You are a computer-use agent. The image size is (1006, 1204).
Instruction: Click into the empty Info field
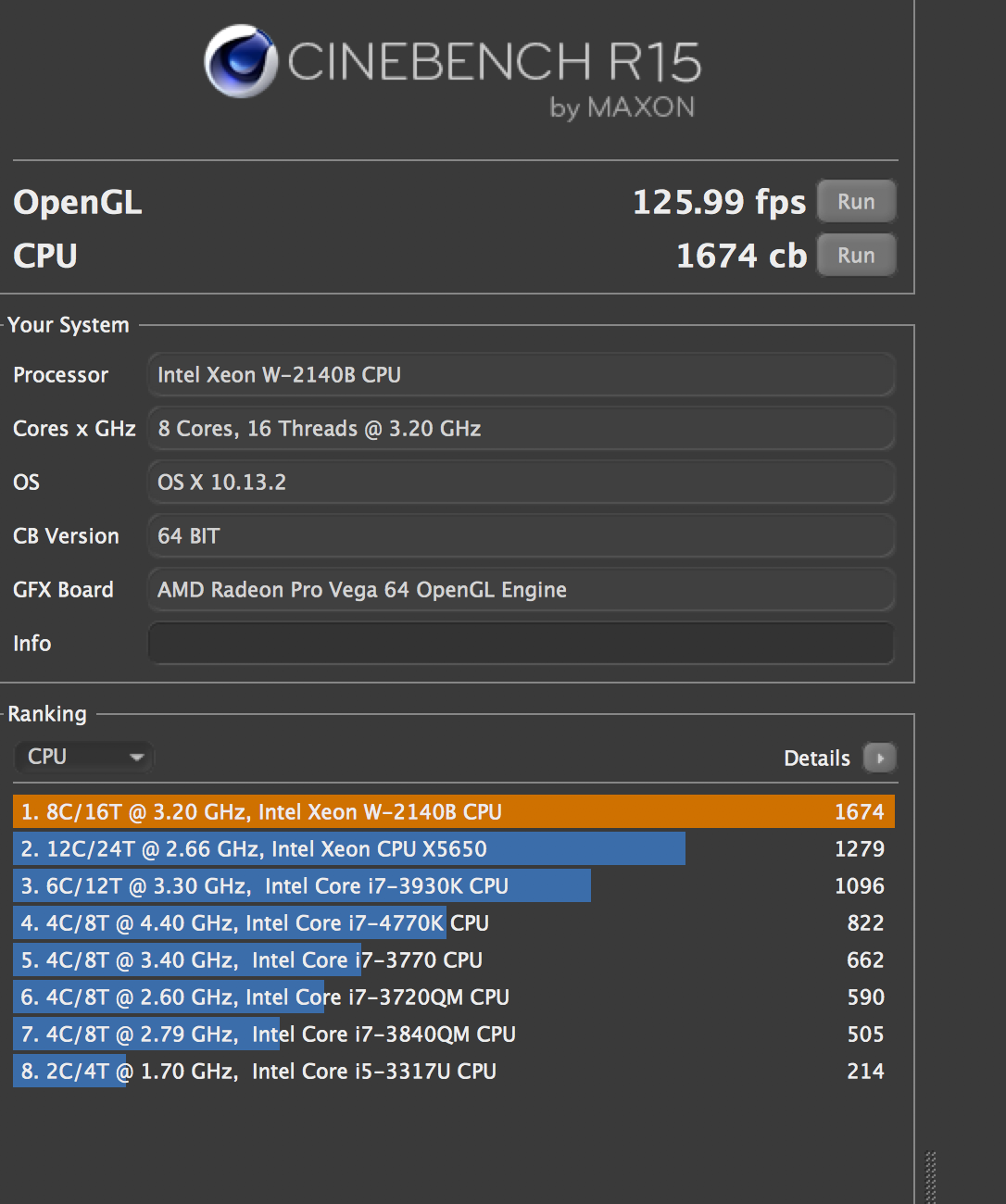(521, 643)
